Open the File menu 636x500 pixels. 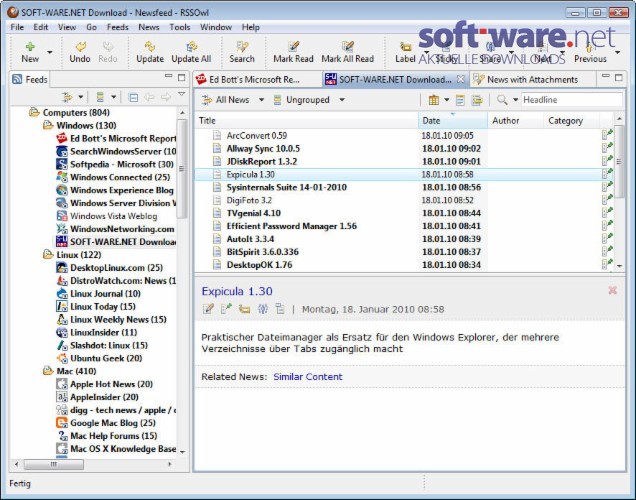click(17, 27)
